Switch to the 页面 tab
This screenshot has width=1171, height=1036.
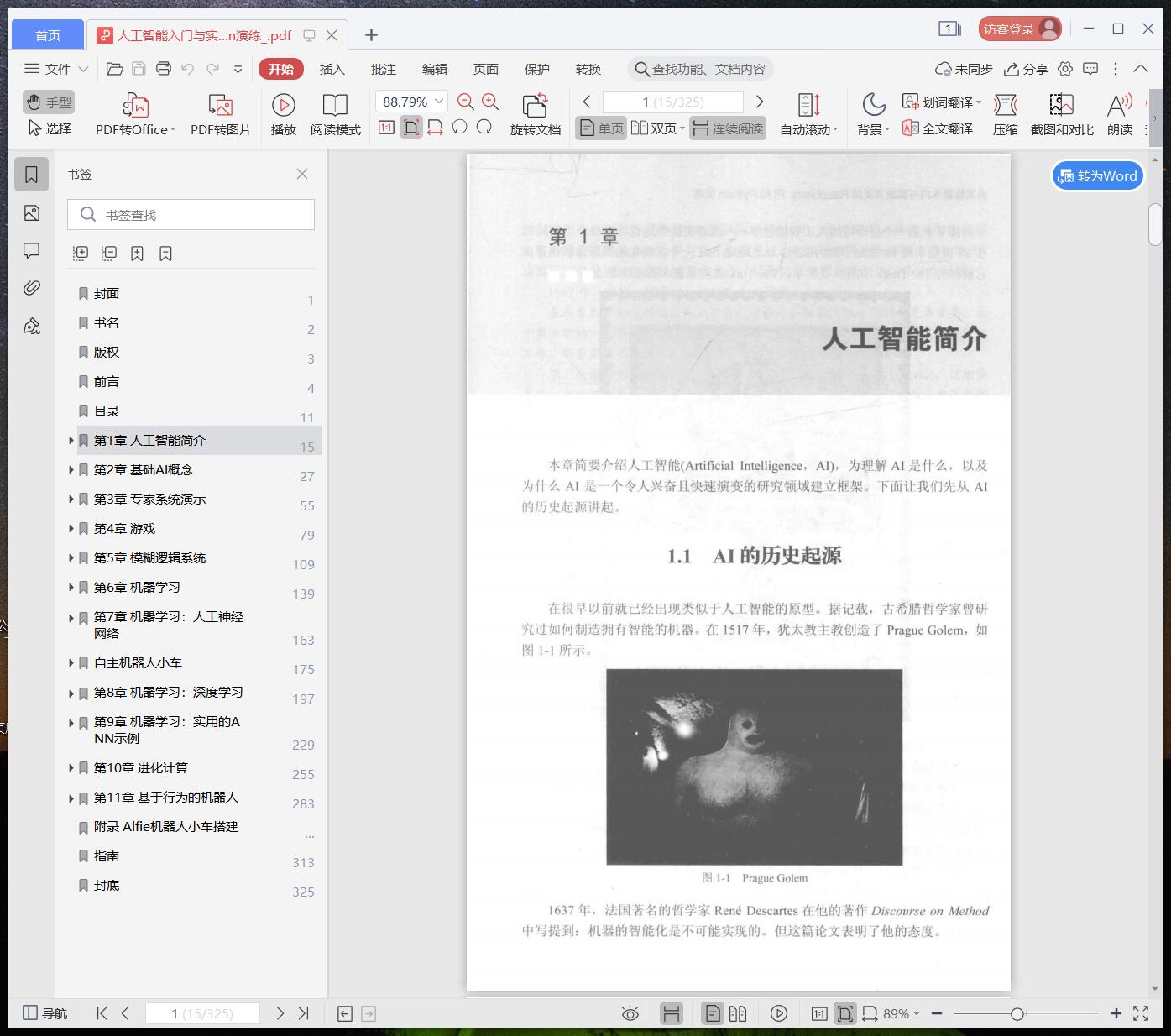pos(486,69)
